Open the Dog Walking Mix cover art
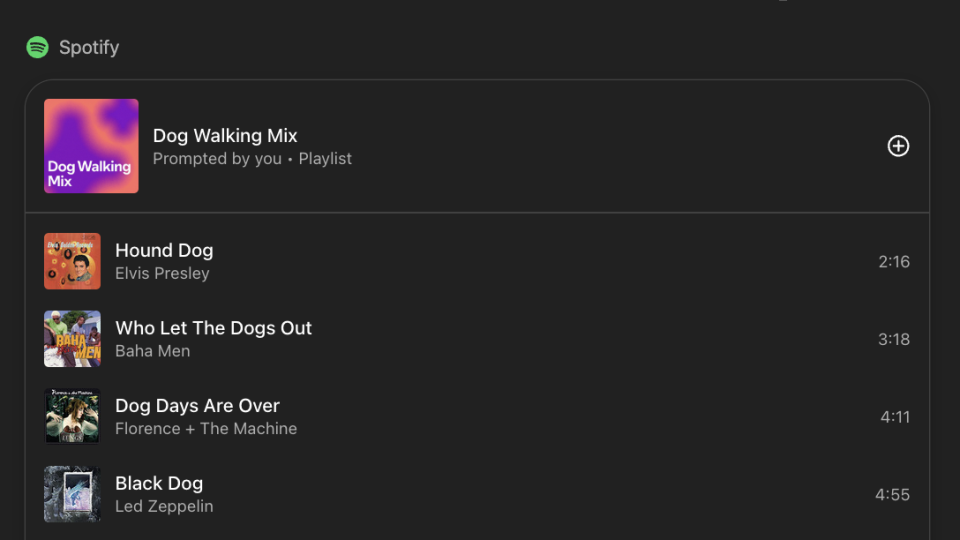 coord(91,146)
